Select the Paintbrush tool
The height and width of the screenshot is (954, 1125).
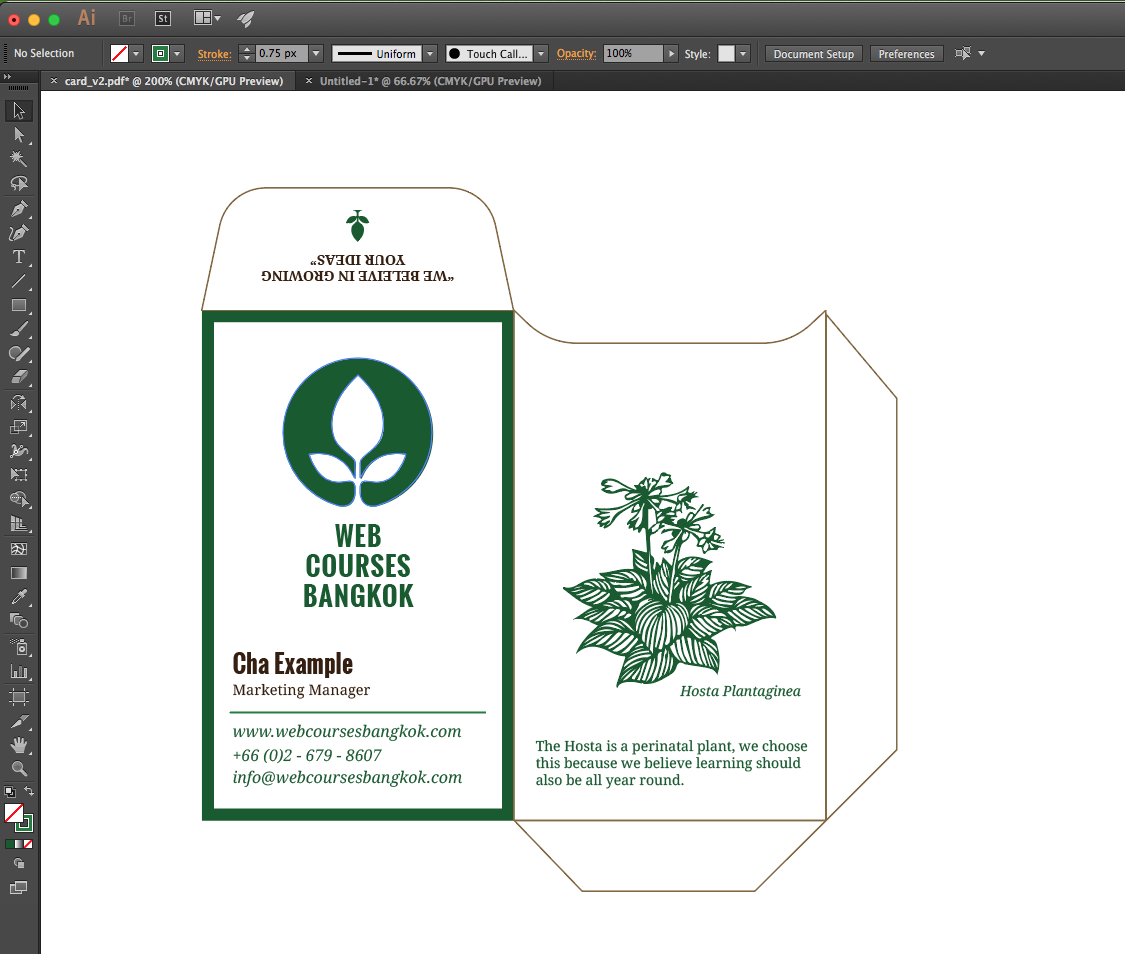tap(19, 330)
